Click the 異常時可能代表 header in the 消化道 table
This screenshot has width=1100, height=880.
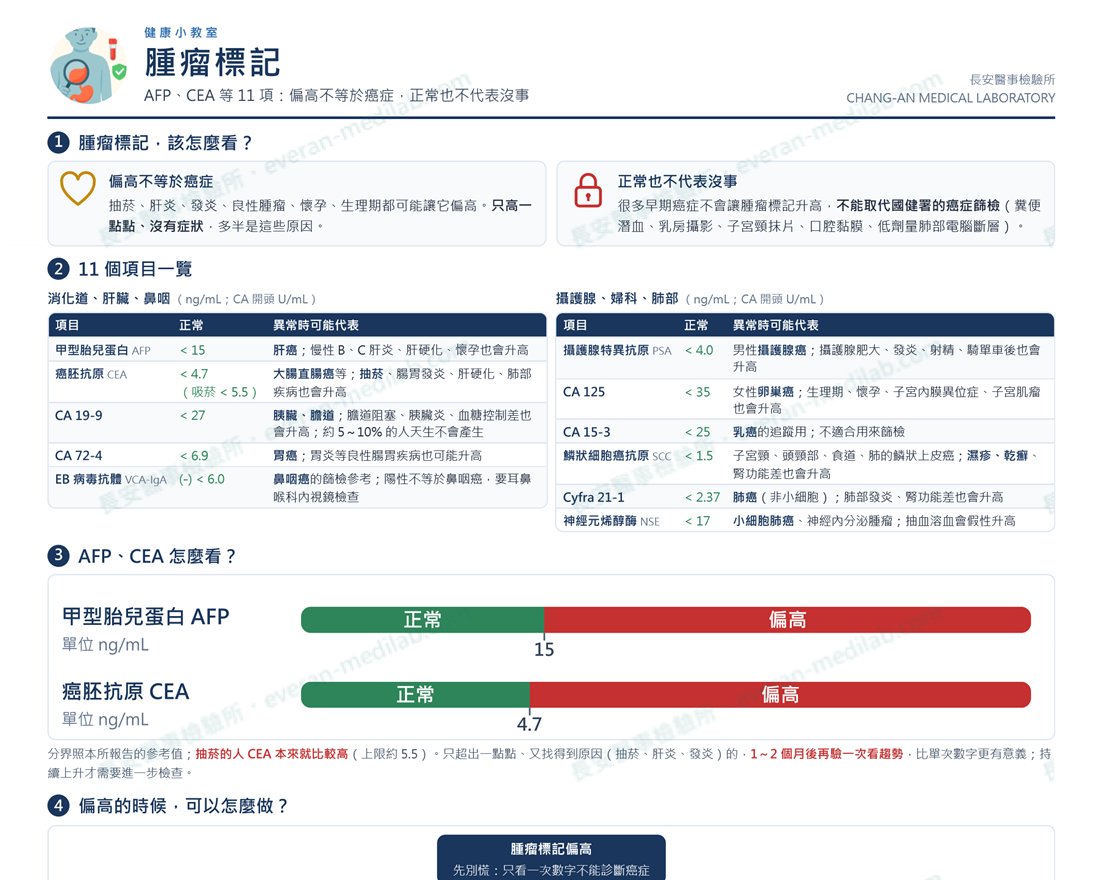(x=316, y=325)
